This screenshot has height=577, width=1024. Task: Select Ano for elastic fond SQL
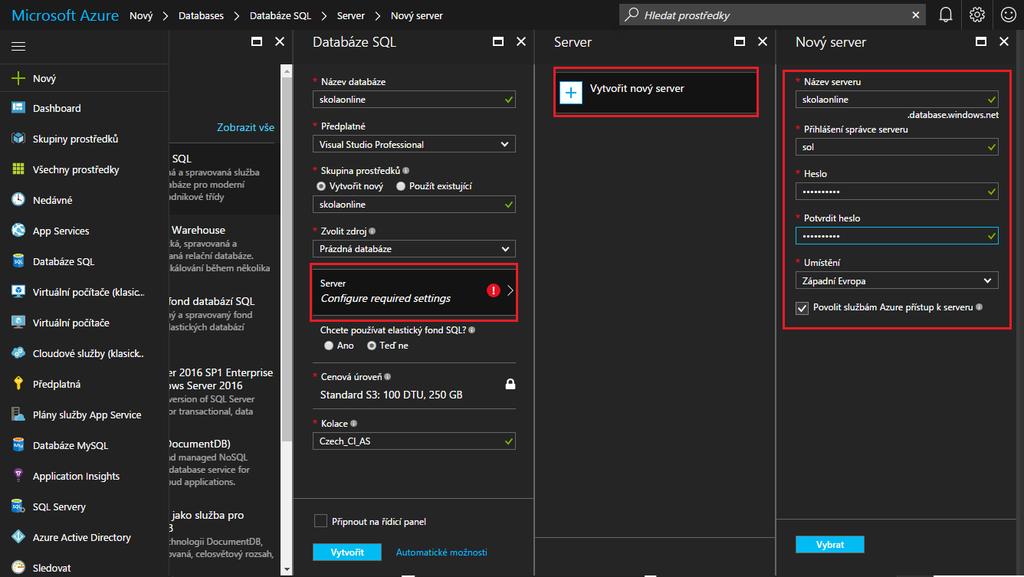[x=328, y=345]
